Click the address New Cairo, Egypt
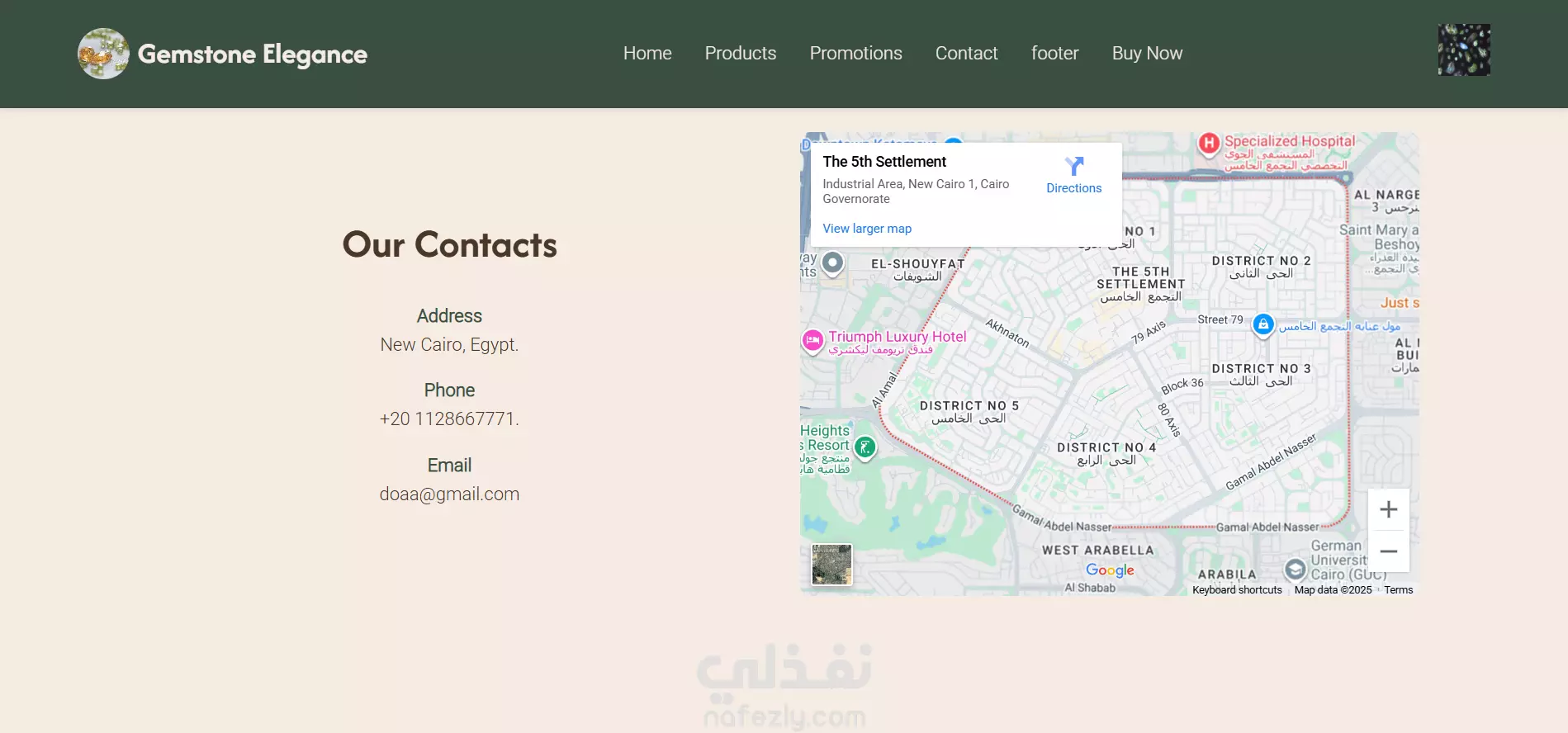 (449, 345)
